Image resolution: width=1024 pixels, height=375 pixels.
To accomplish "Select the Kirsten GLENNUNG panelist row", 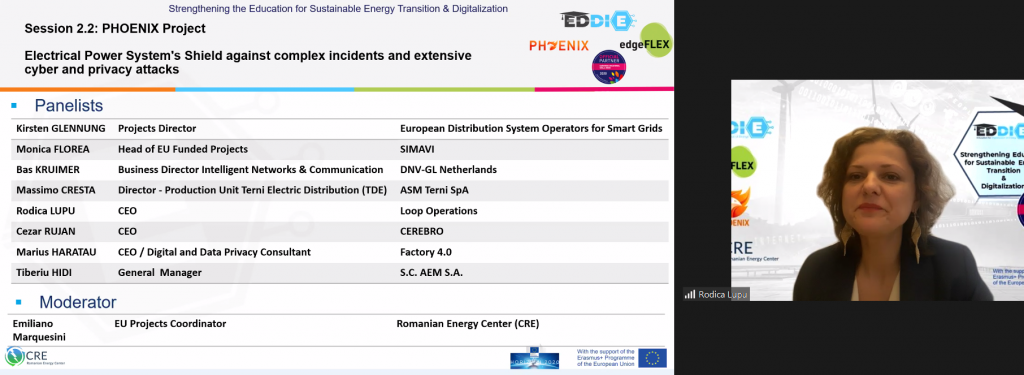I will pyautogui.click(x=340, y=129).
